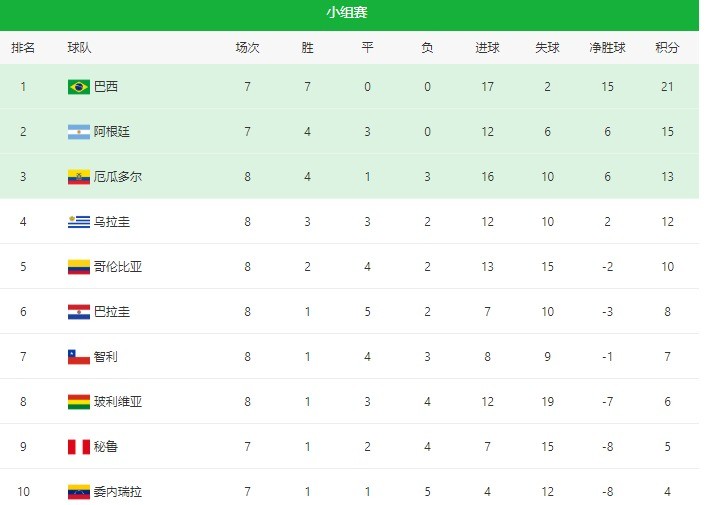Click team name 委内瑞拉
The width and height of the screenshot is (710, 505).
[x=118, y=491]
